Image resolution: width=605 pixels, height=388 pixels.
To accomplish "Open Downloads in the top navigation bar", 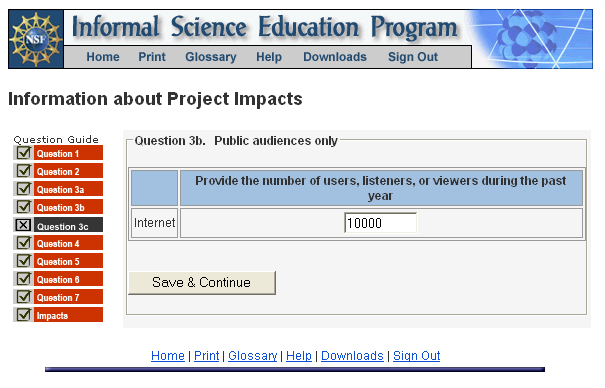I will [335, 57].
